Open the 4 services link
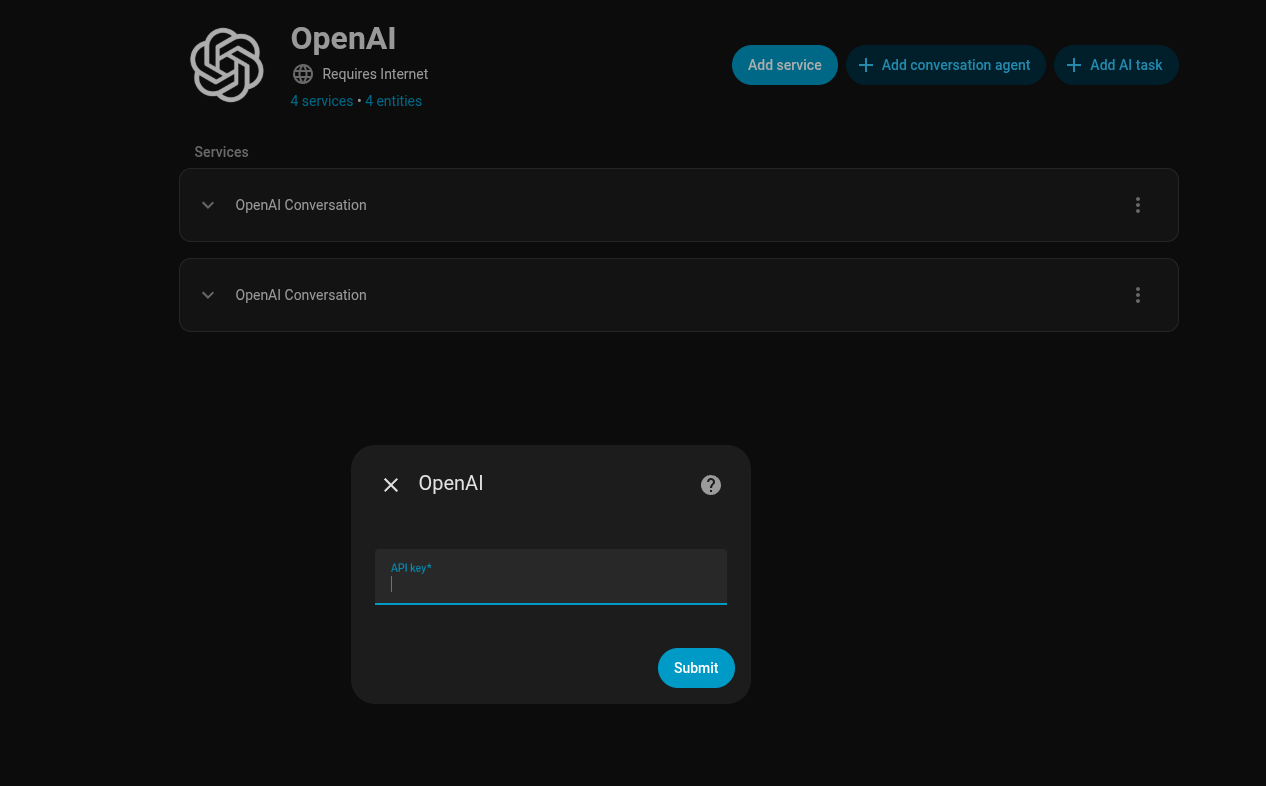This screenshot has height=786, width=1266. [x=322, y=101]
